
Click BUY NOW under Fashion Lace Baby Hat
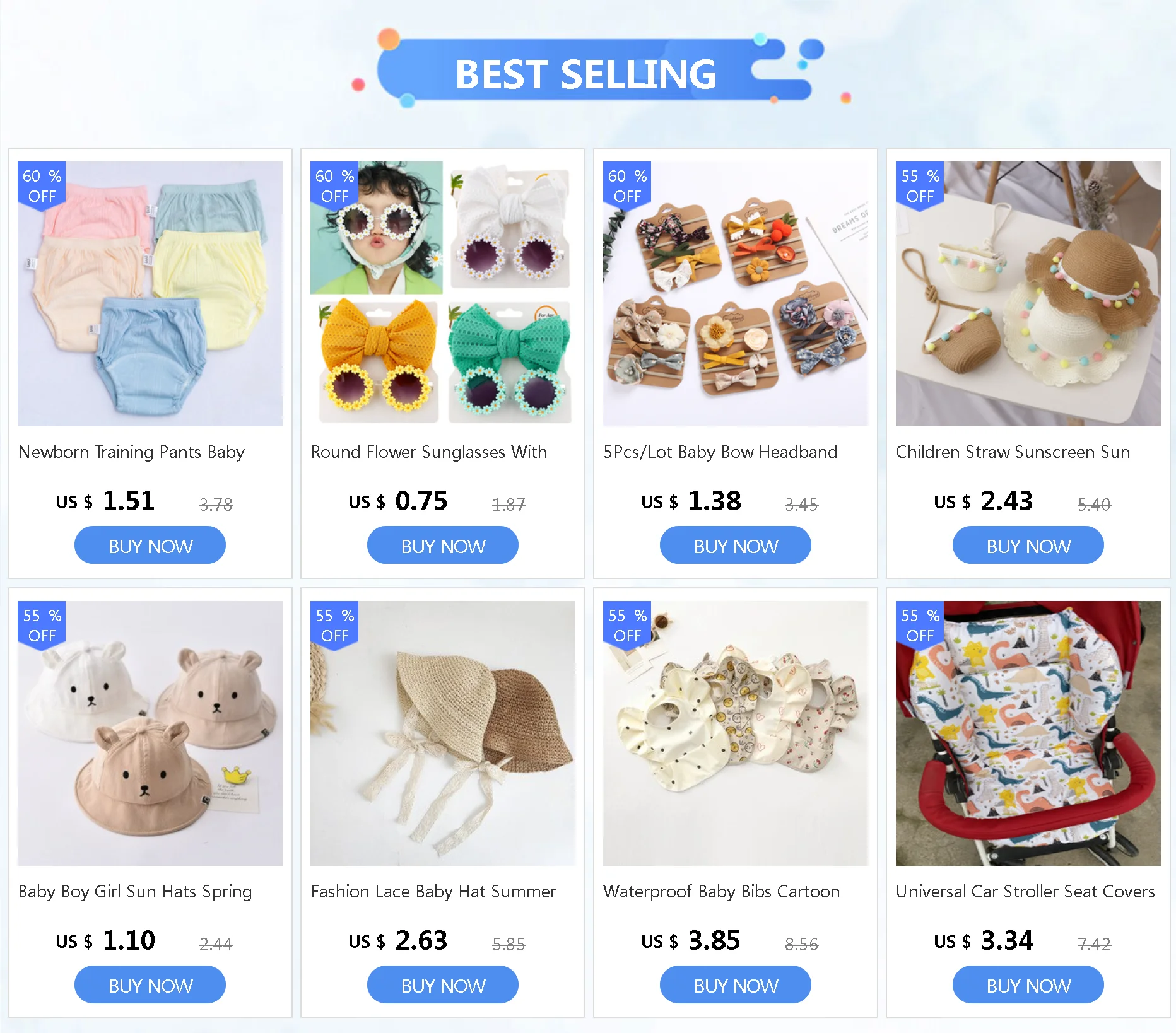(443, 985)
